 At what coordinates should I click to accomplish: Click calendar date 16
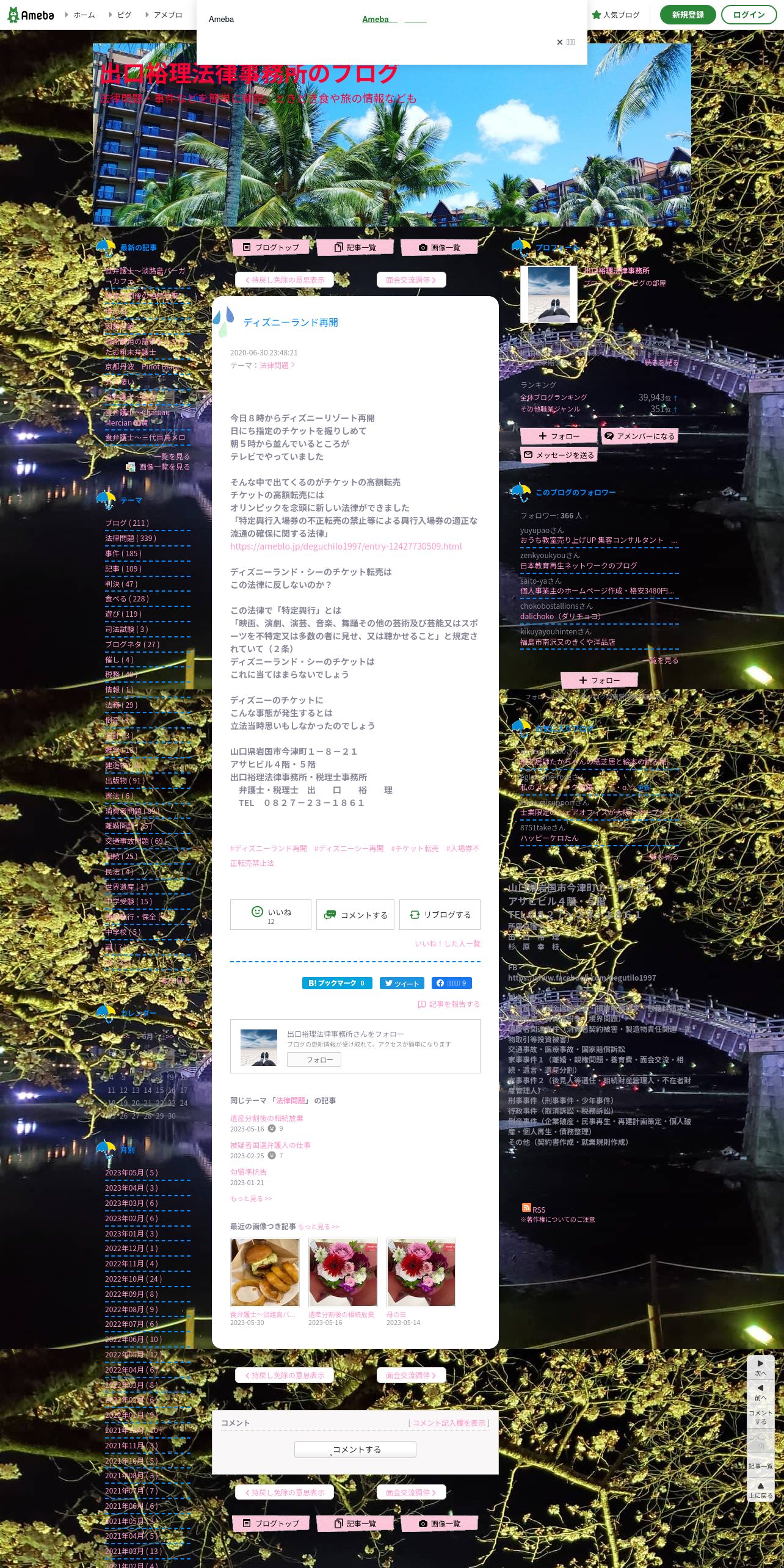tap(172, 1090)
